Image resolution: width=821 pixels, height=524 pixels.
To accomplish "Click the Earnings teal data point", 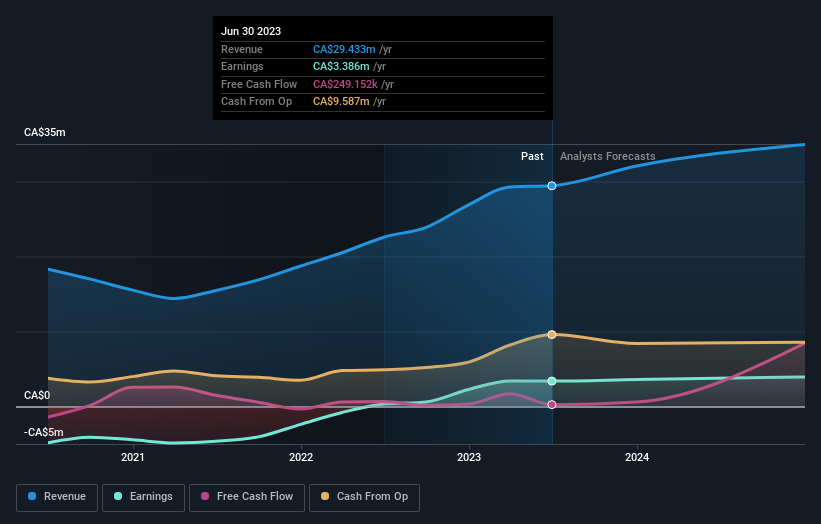I will 552,381.
